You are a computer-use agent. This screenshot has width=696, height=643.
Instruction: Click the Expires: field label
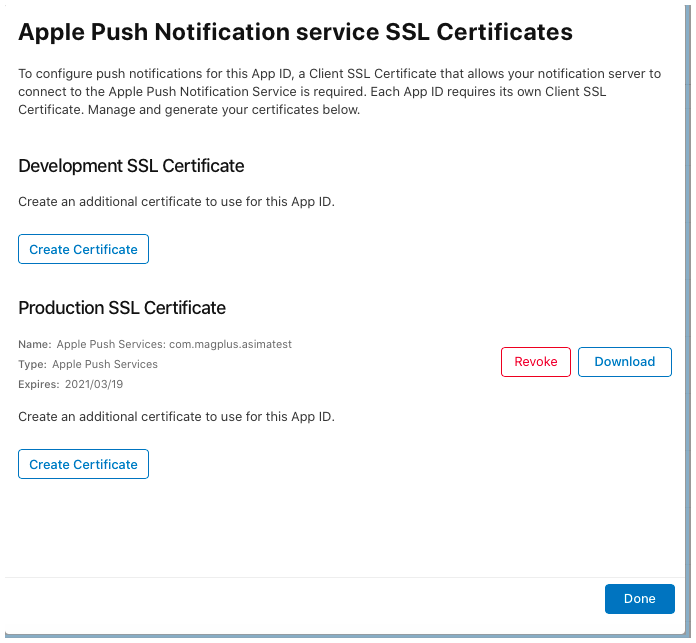point(39,384)
